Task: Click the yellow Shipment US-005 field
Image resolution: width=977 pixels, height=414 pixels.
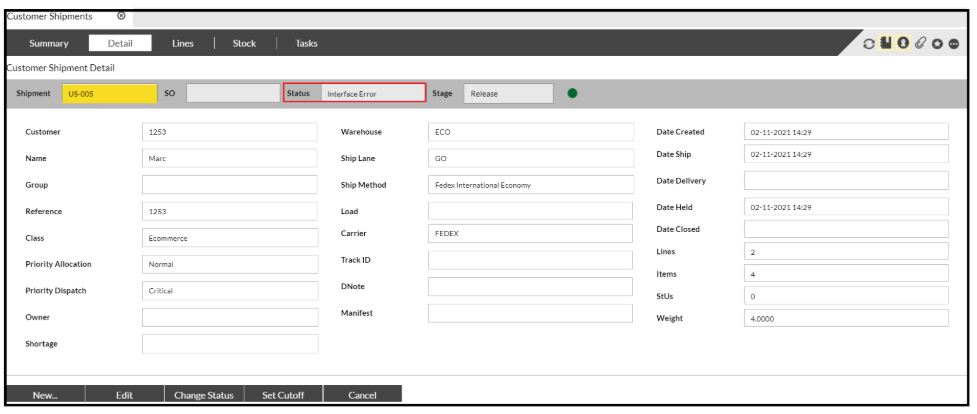Action: pos(108,94)
